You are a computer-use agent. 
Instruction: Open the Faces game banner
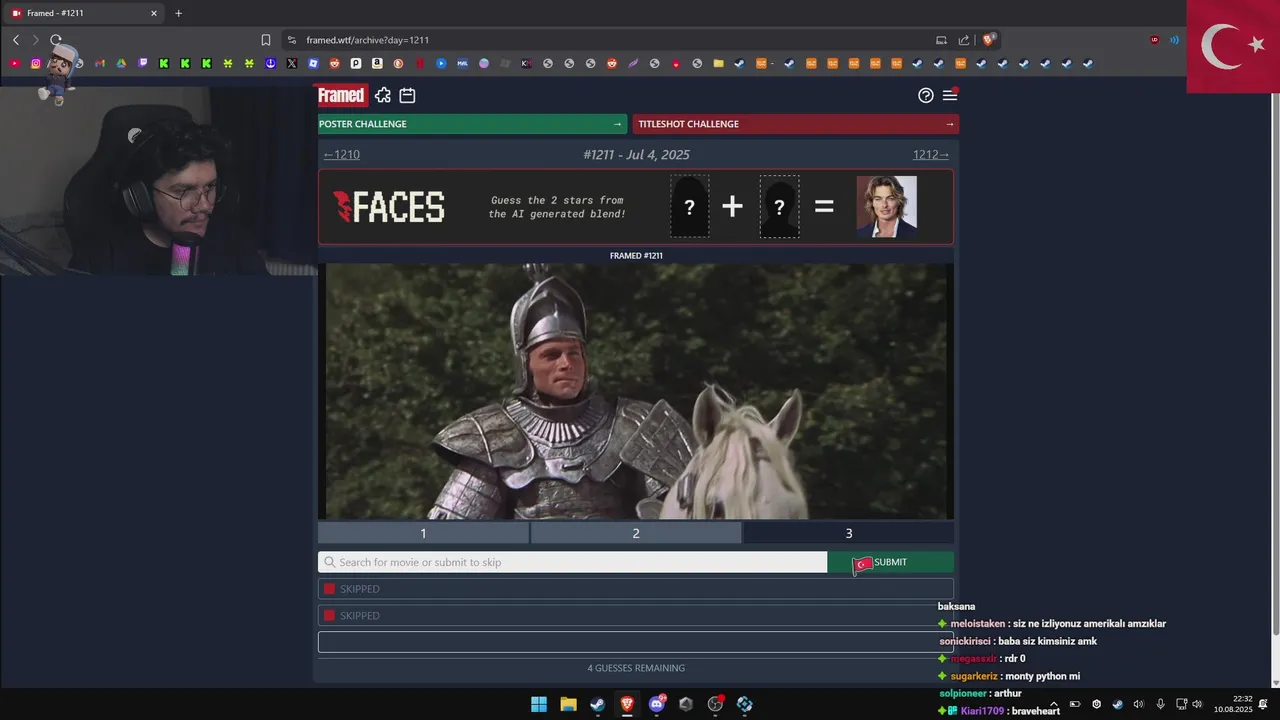pyautogui.click(x=636, y=207)
